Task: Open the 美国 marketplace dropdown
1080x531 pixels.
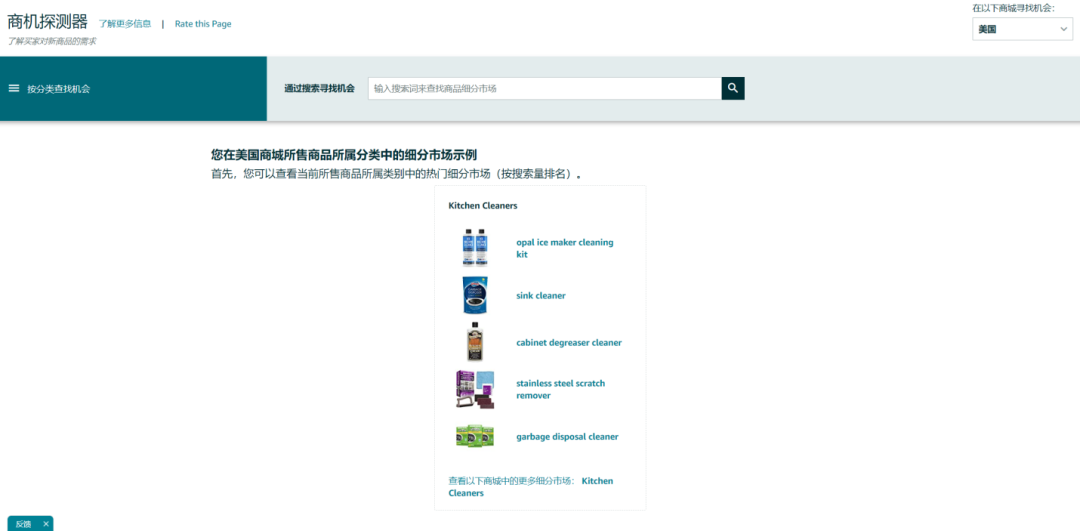Action: click(1022, 29)
